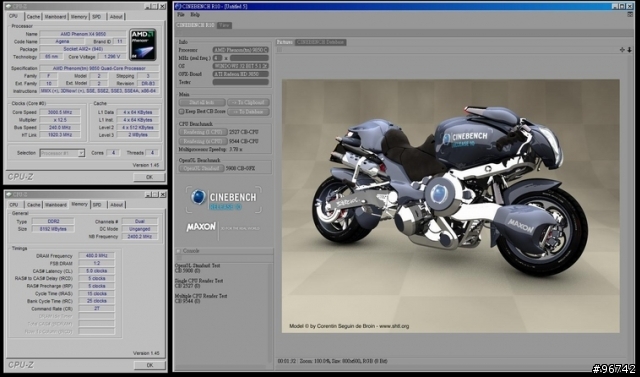Click the 2527 CB-CPU single-CPU score

[244, 132]
